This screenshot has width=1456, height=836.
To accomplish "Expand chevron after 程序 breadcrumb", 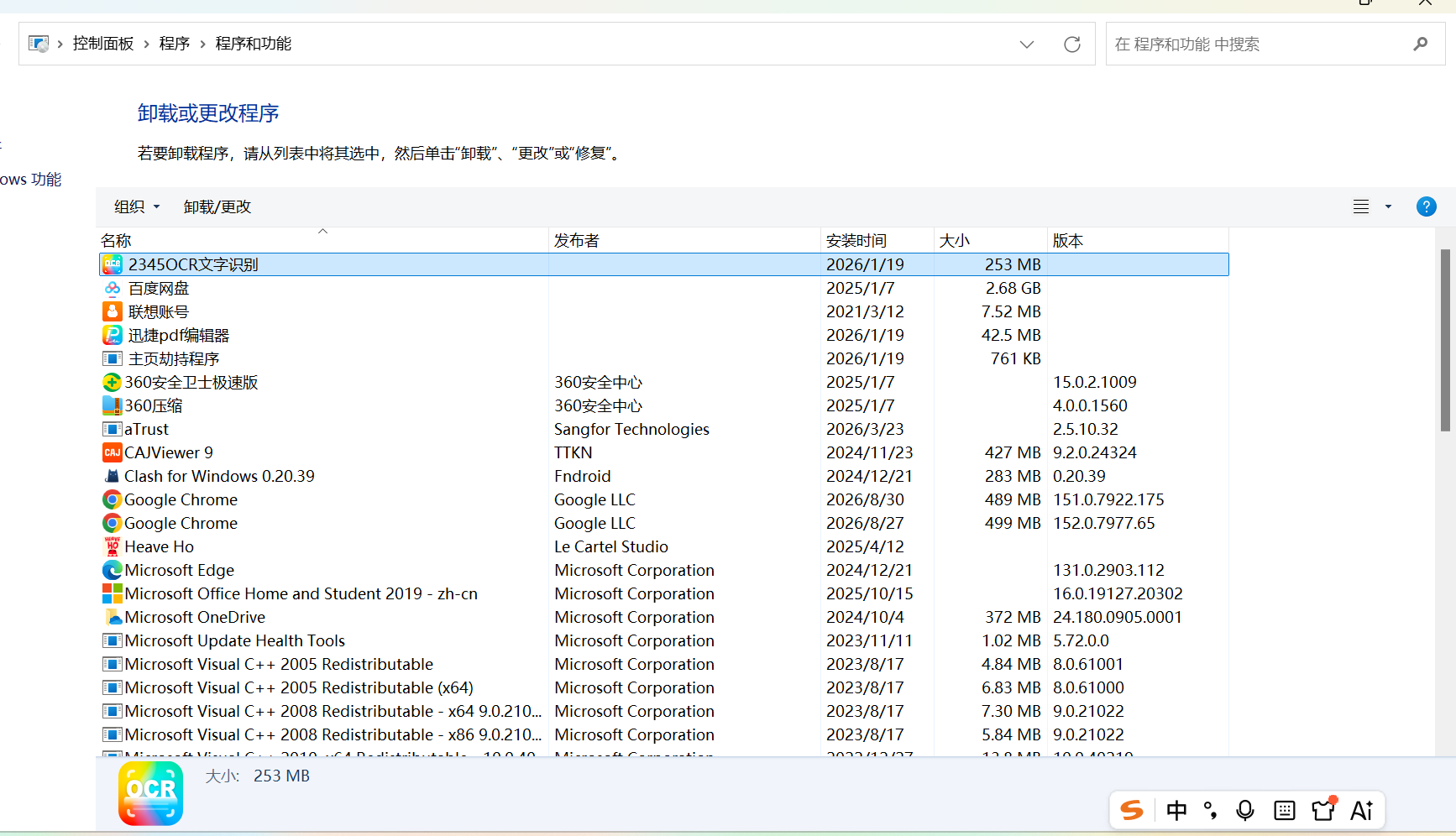I will coord(202,44).
